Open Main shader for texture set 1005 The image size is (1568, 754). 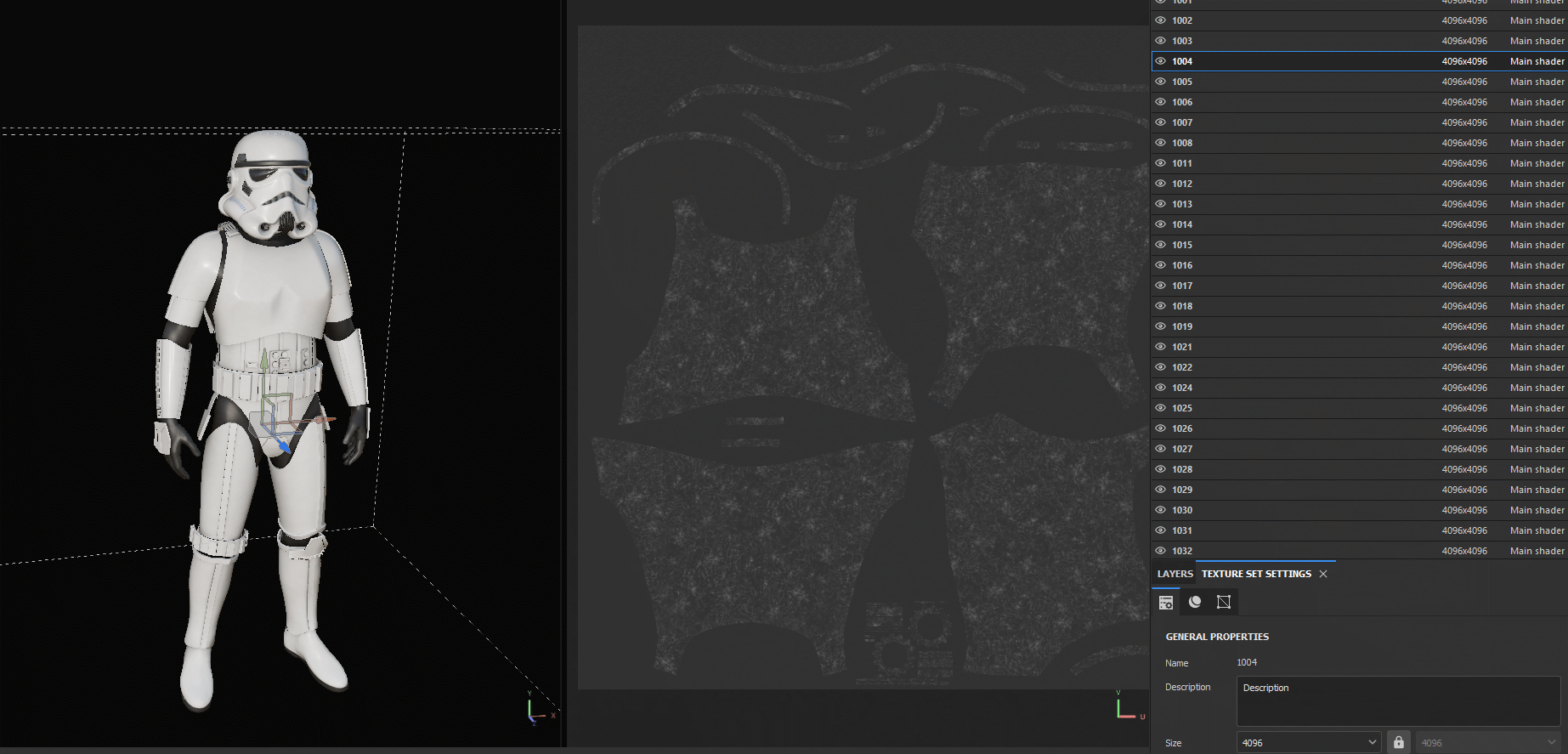tap(1537, 82)
